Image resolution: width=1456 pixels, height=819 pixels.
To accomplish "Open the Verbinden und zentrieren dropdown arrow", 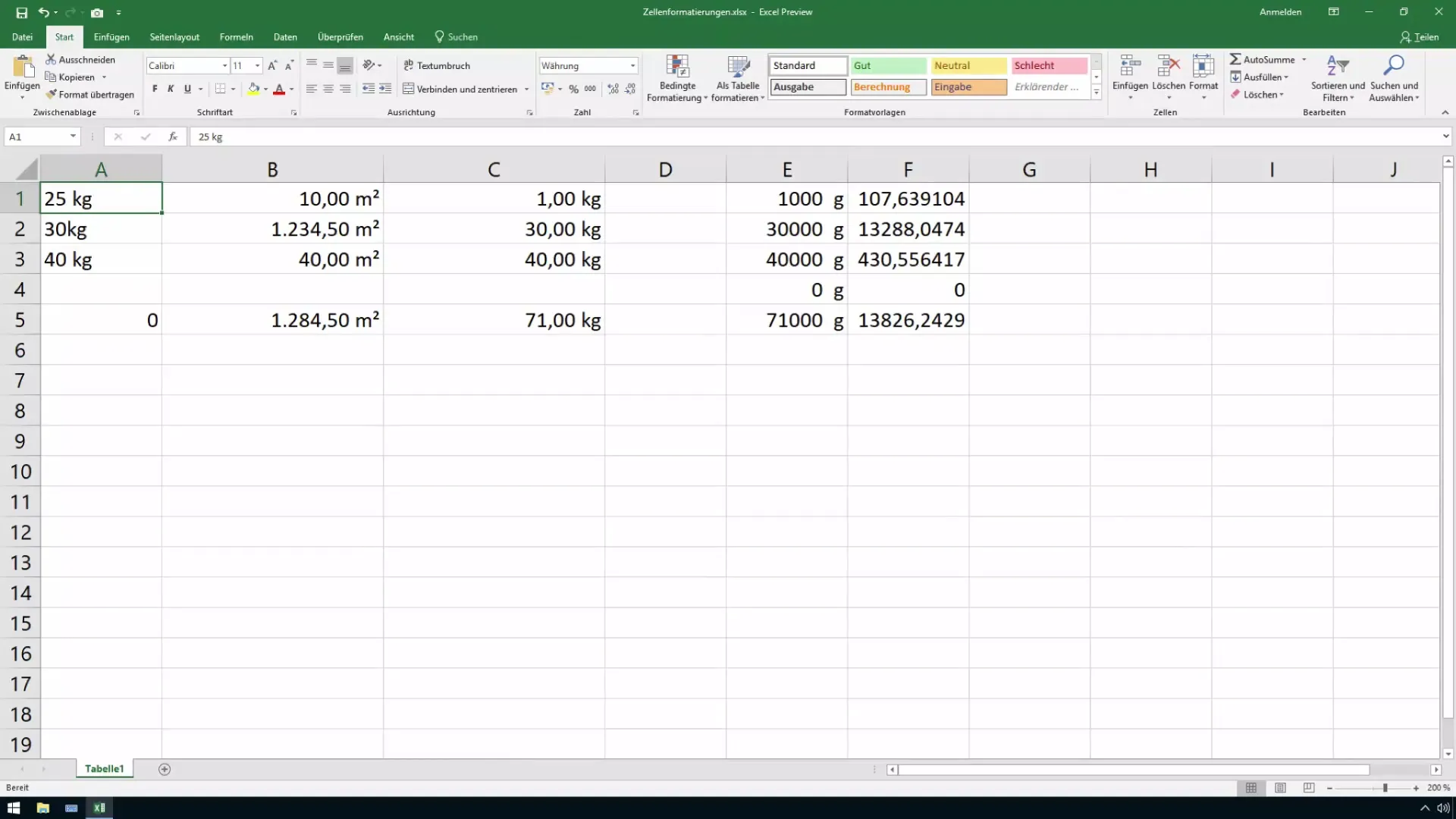I will pos(526,89).
